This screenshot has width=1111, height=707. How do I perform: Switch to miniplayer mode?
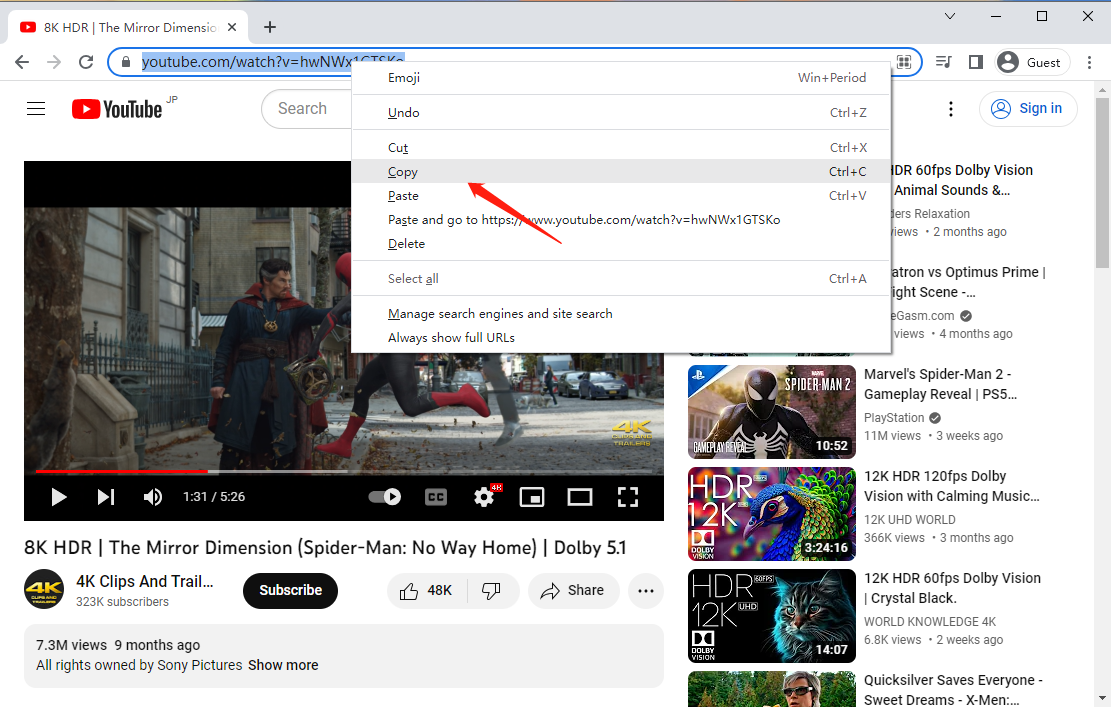[x=531, y=497]
